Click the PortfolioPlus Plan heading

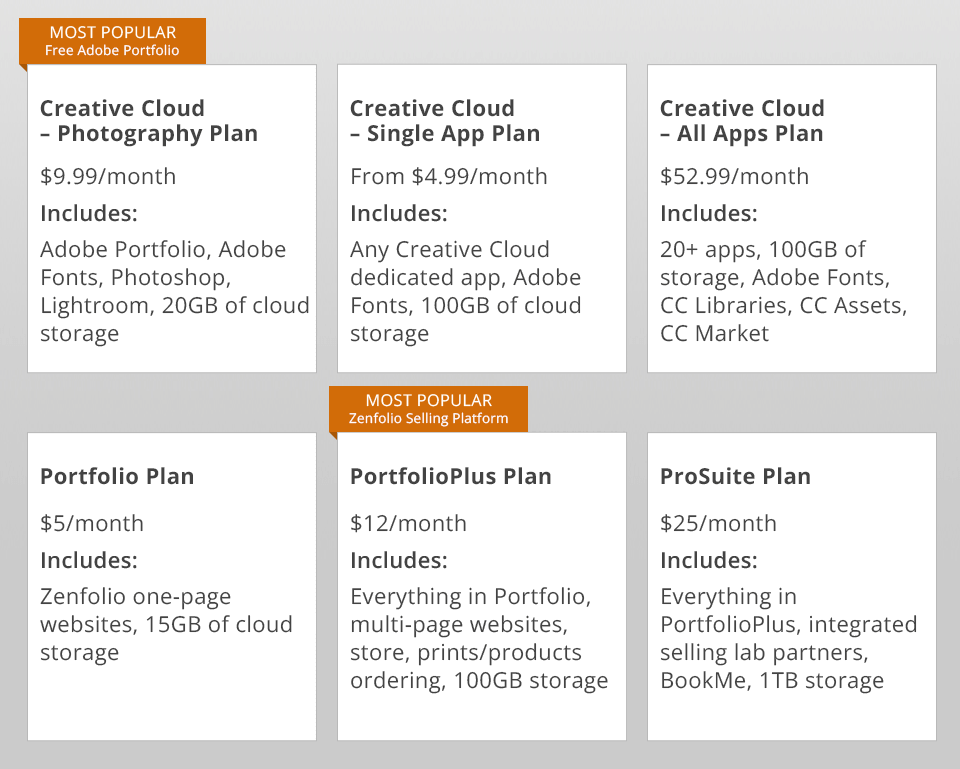pos(451,476)
